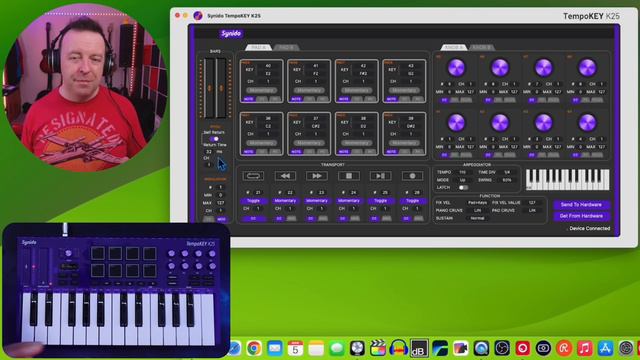
Task: Open Messages from the dock
Action: (337, 348)
